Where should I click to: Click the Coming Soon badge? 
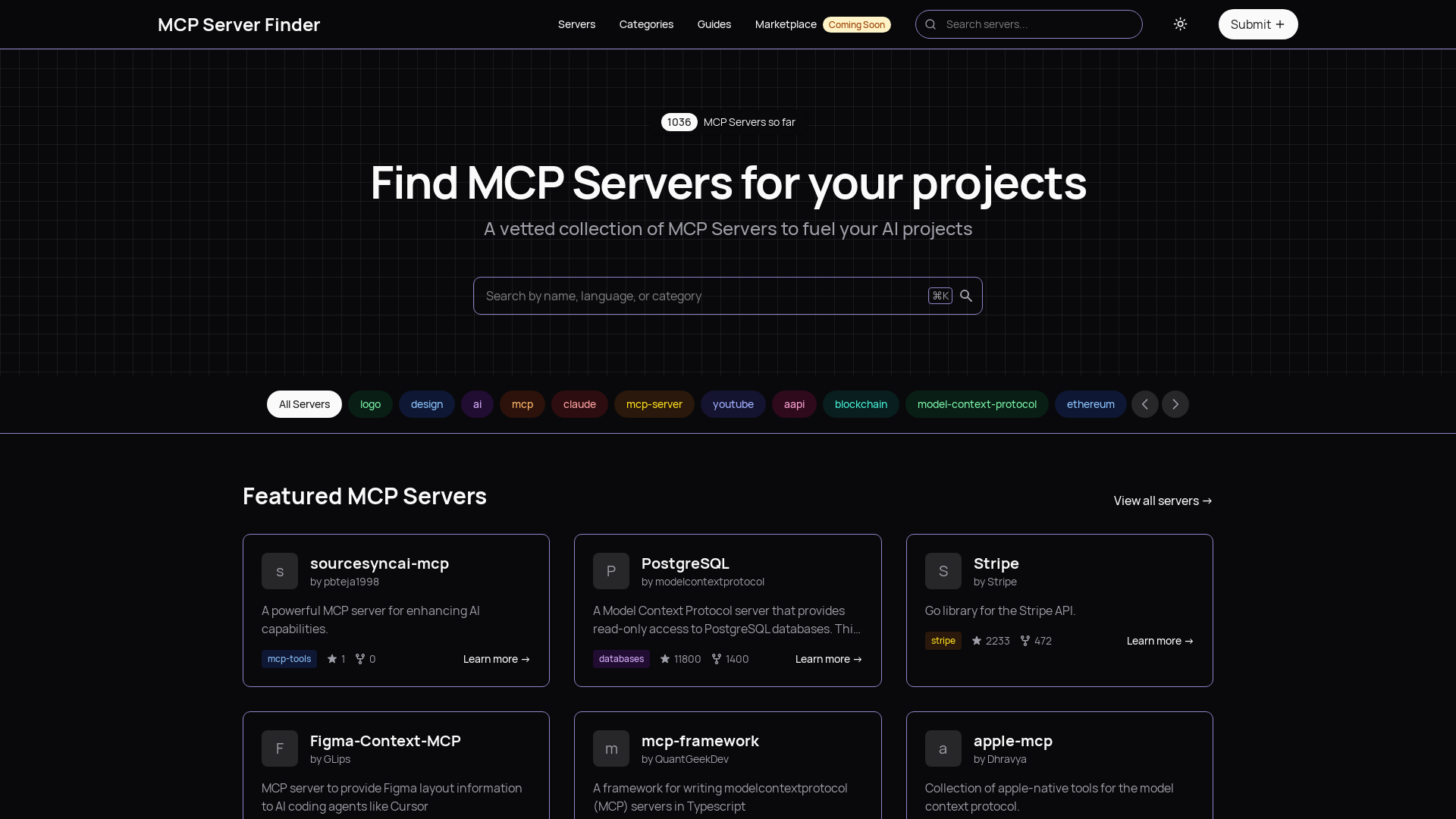point(857,24)
